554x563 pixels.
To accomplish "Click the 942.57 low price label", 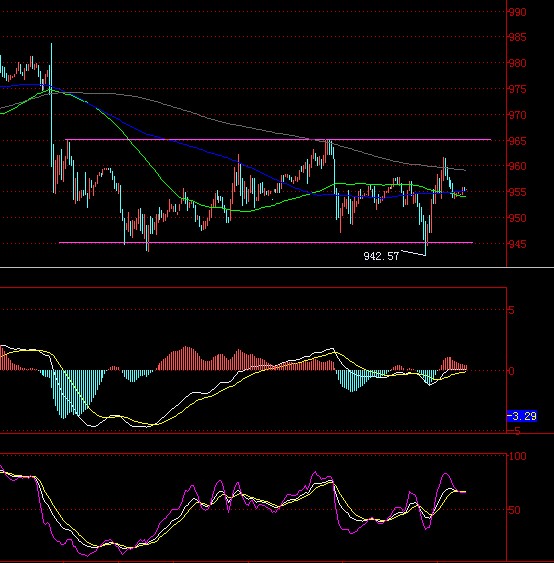I will [x=381, y=256].
